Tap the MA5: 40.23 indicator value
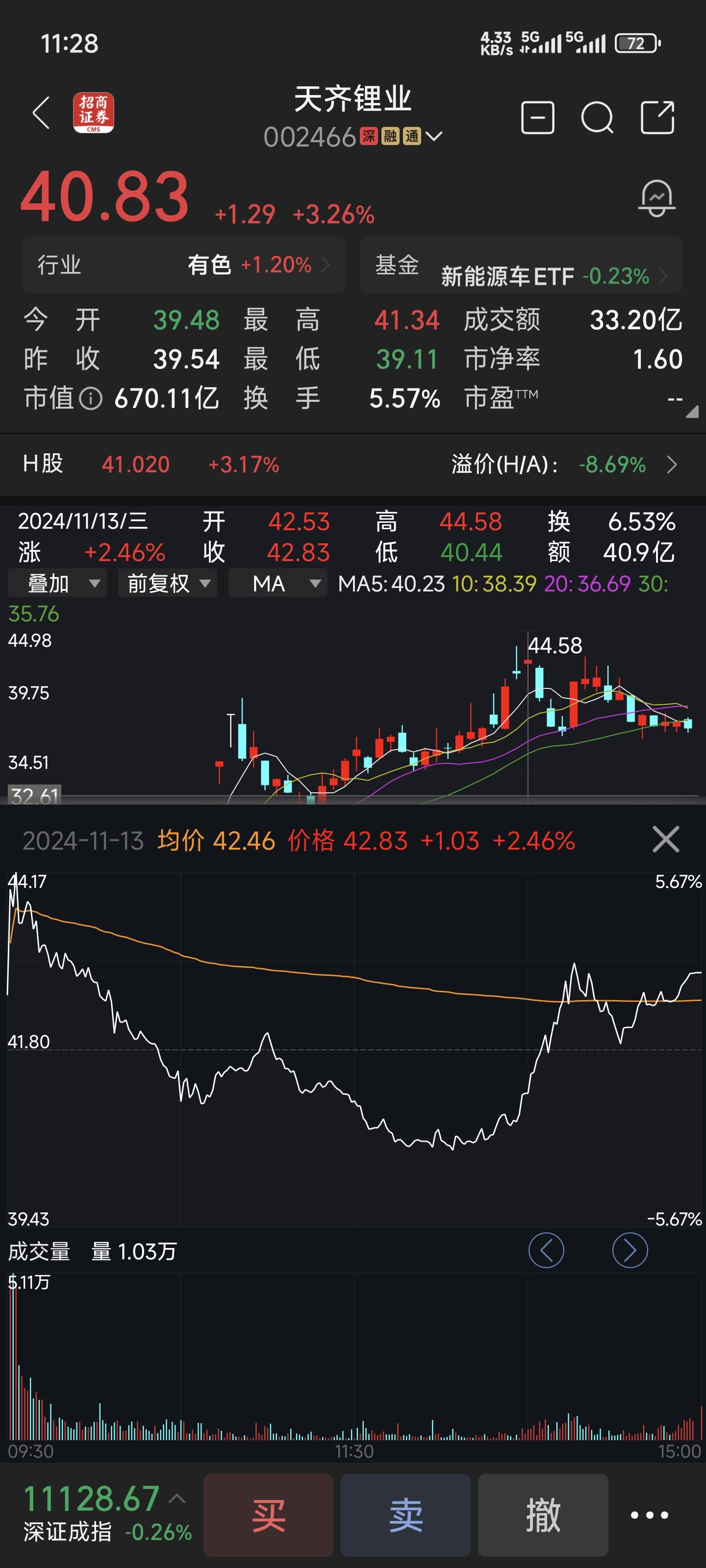The height and width of the screenshot is (1568, 706). point(391,584)
